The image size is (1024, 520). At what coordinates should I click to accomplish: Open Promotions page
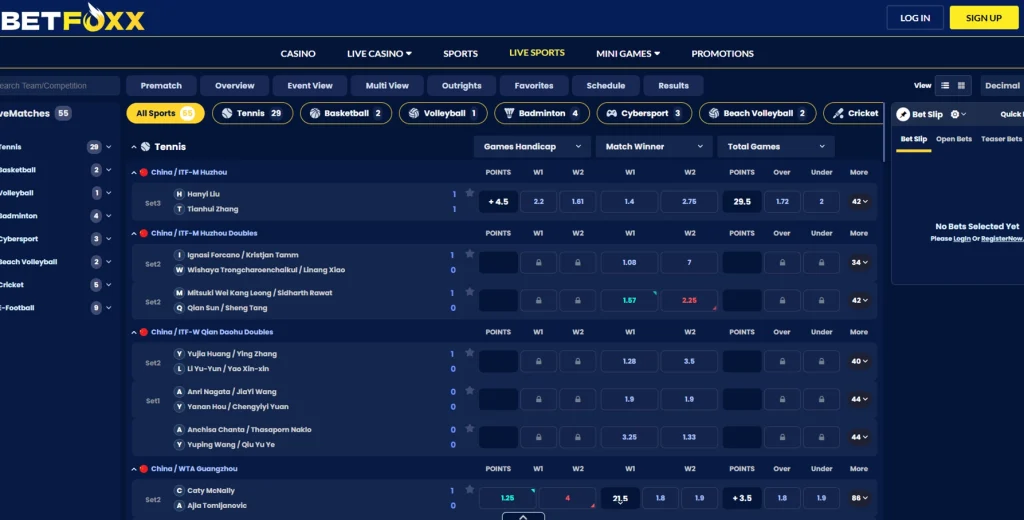coord(722,54)
